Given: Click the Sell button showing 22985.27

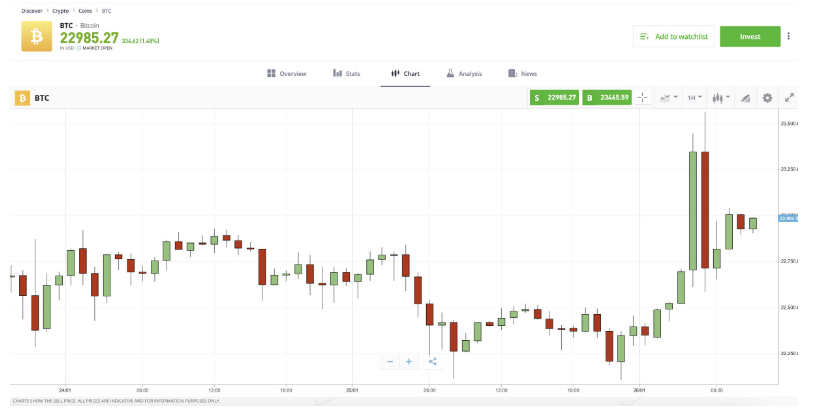Looking at the screenshot, I should pyautogui.click(x=554, y=97).
